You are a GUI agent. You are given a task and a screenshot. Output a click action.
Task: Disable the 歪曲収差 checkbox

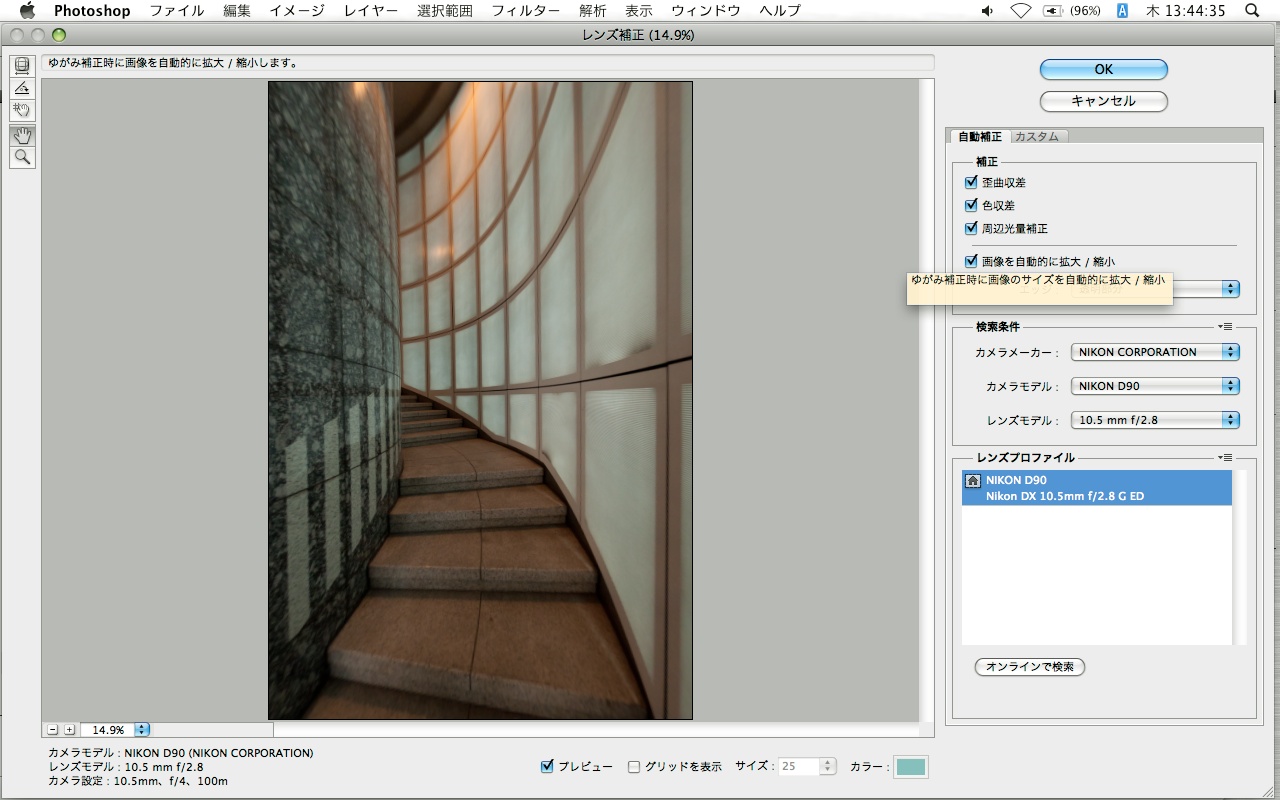[x=970, y=182]
